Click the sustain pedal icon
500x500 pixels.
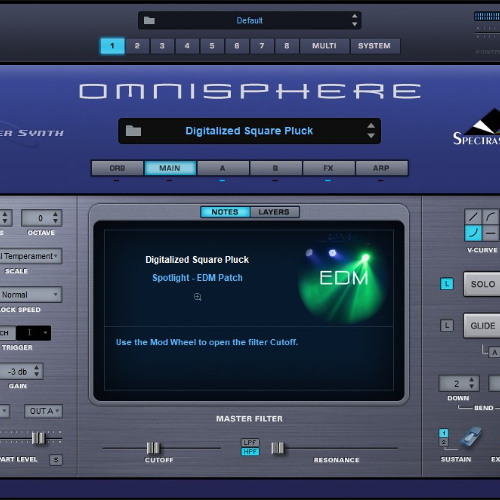[471, 437]
